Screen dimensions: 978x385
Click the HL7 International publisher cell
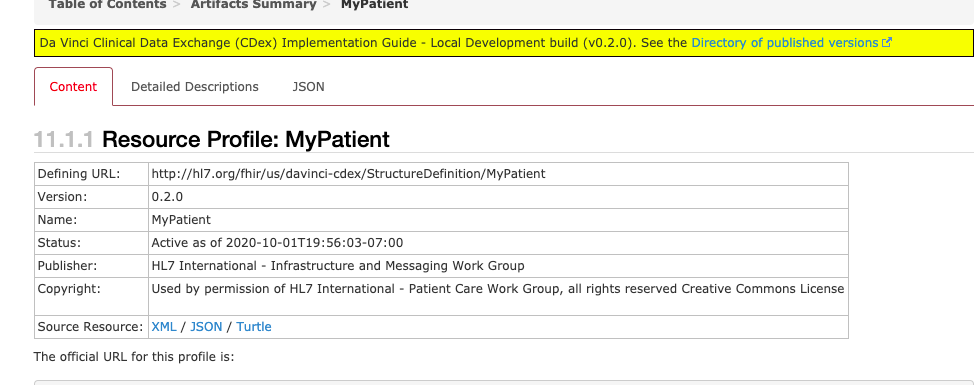coord(498,266)
